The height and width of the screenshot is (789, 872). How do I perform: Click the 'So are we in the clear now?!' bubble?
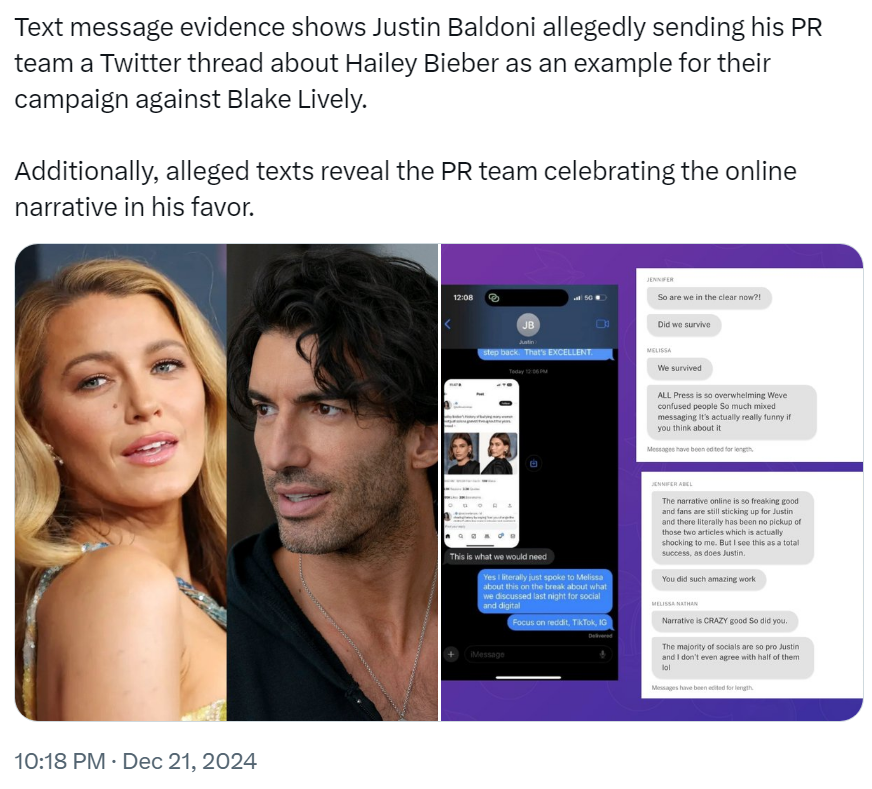pyautogui.click(x=709, y=297)
